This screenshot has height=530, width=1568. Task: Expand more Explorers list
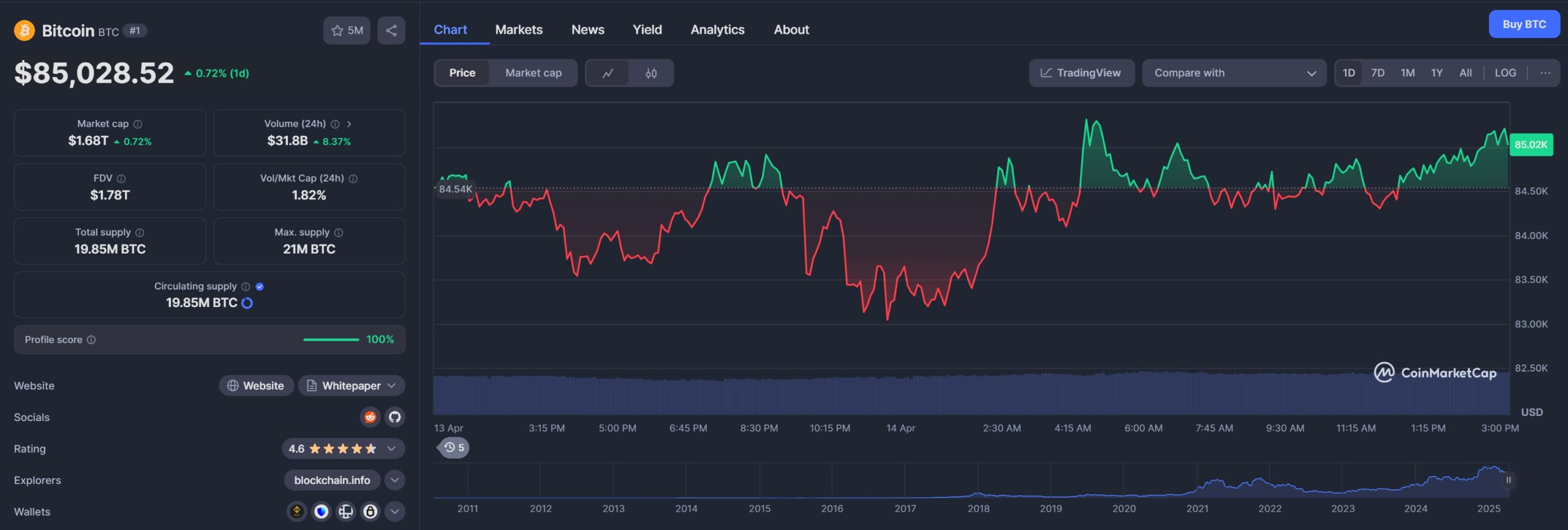tap(395, 480)
